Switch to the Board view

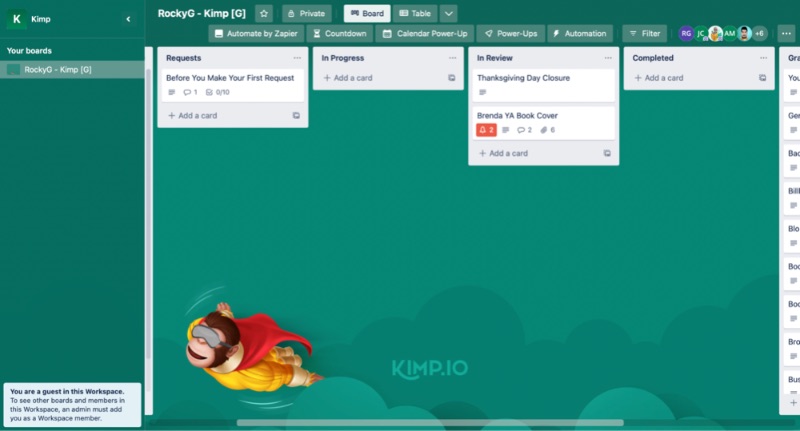[367, 14]
